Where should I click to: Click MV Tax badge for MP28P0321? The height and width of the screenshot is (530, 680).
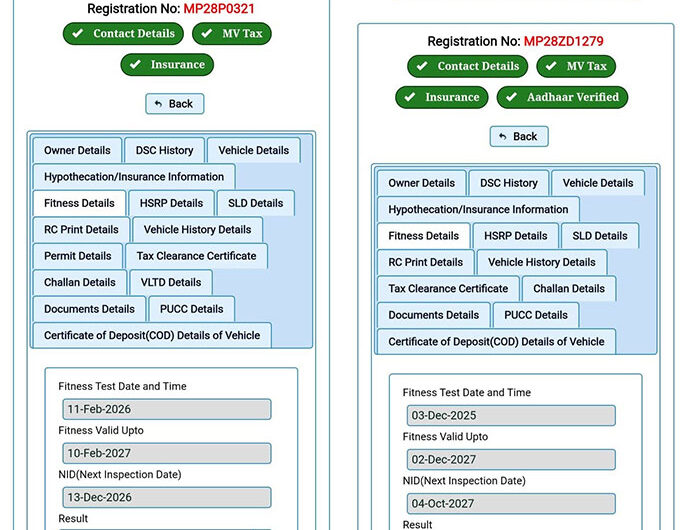[x=233, y=33]
